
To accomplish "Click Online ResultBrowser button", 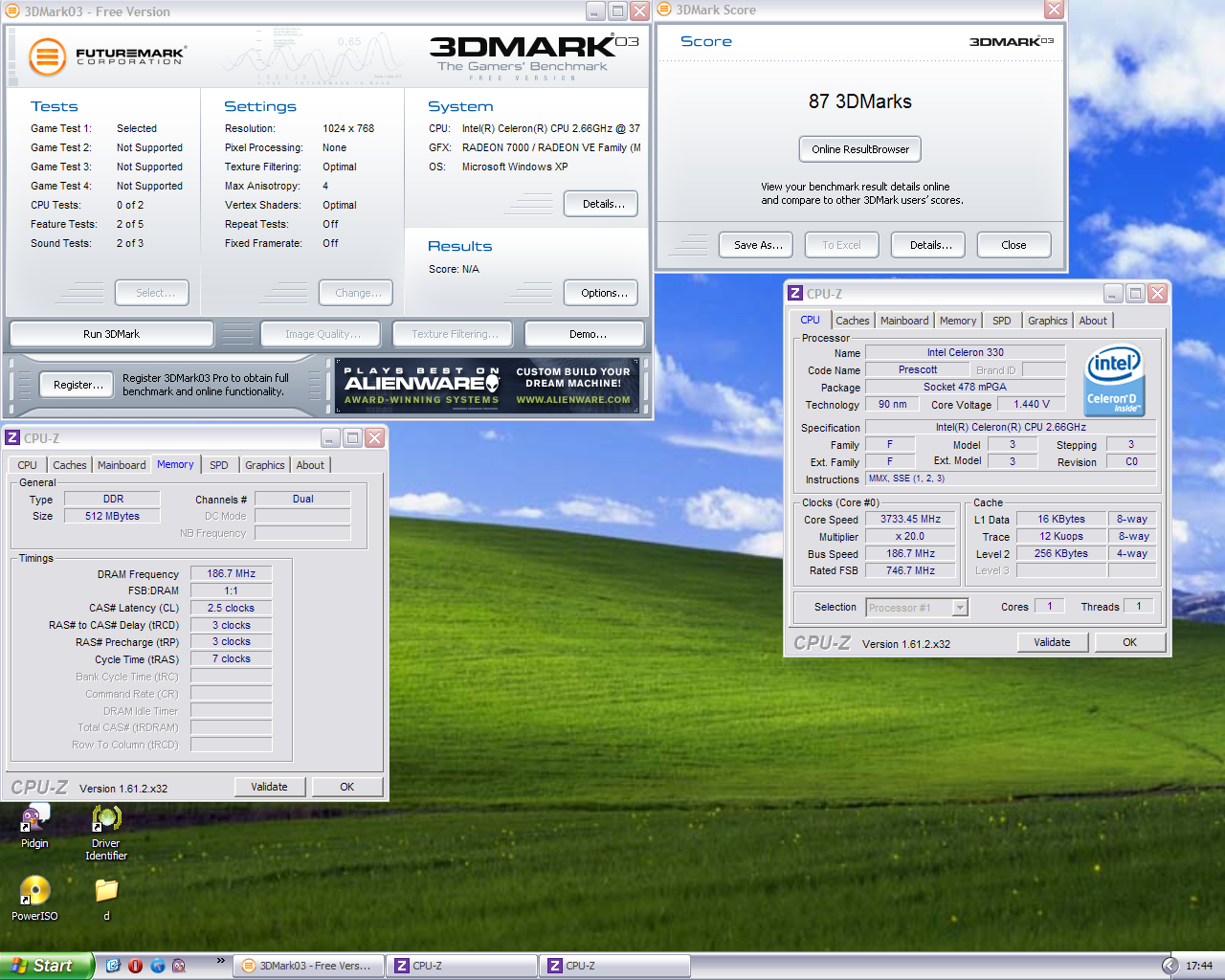I will [860, 149].
